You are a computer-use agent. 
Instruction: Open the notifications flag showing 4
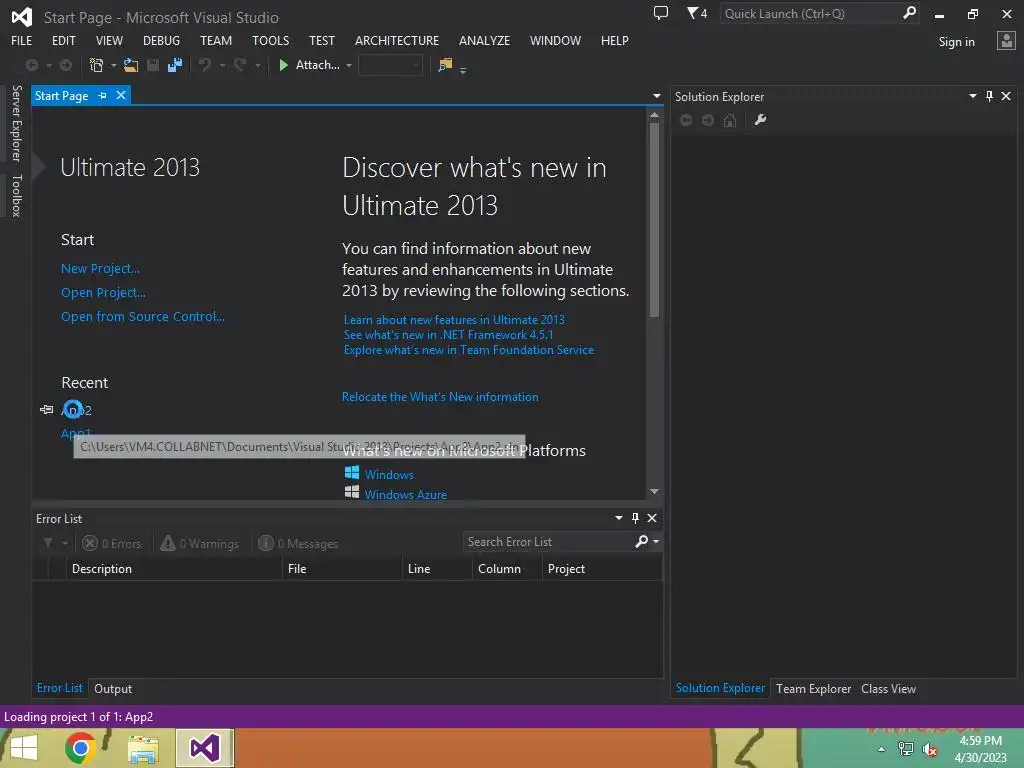(x=697, y=13)
